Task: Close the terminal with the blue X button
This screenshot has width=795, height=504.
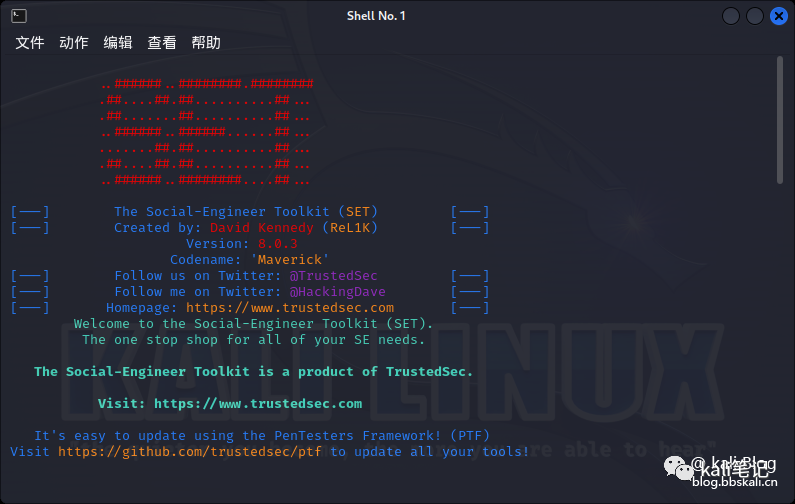Action: (779, 16)
